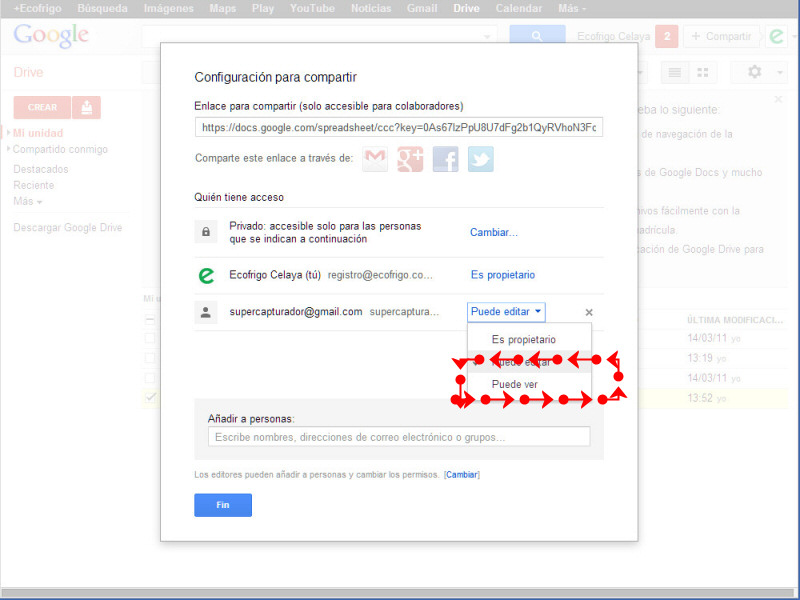
Task: Share link via Twitter icon
Action: point(481,159)
